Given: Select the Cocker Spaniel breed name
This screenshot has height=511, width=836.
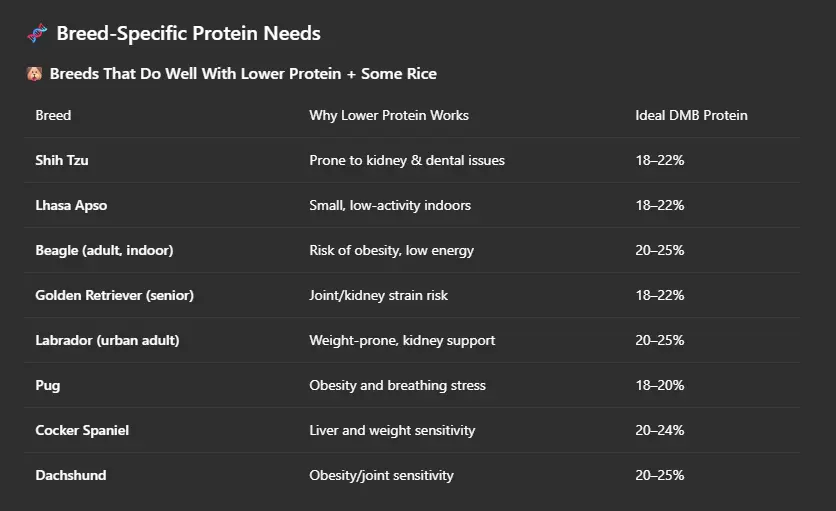Looking at the screenshot, I should (x=82, y=430).
